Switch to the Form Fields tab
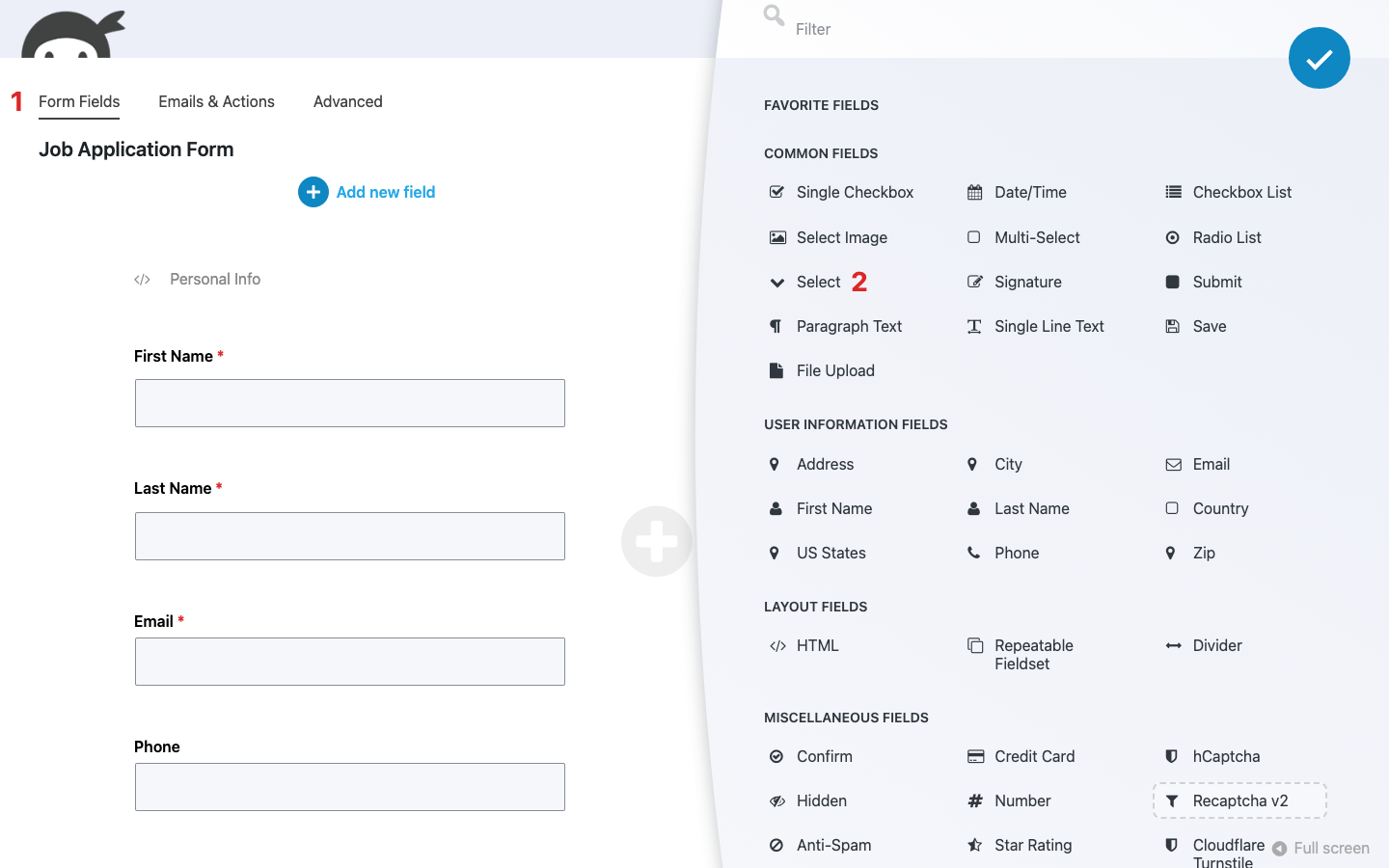The width and height of the screenshot is (1389, 868). pos(79,101)
